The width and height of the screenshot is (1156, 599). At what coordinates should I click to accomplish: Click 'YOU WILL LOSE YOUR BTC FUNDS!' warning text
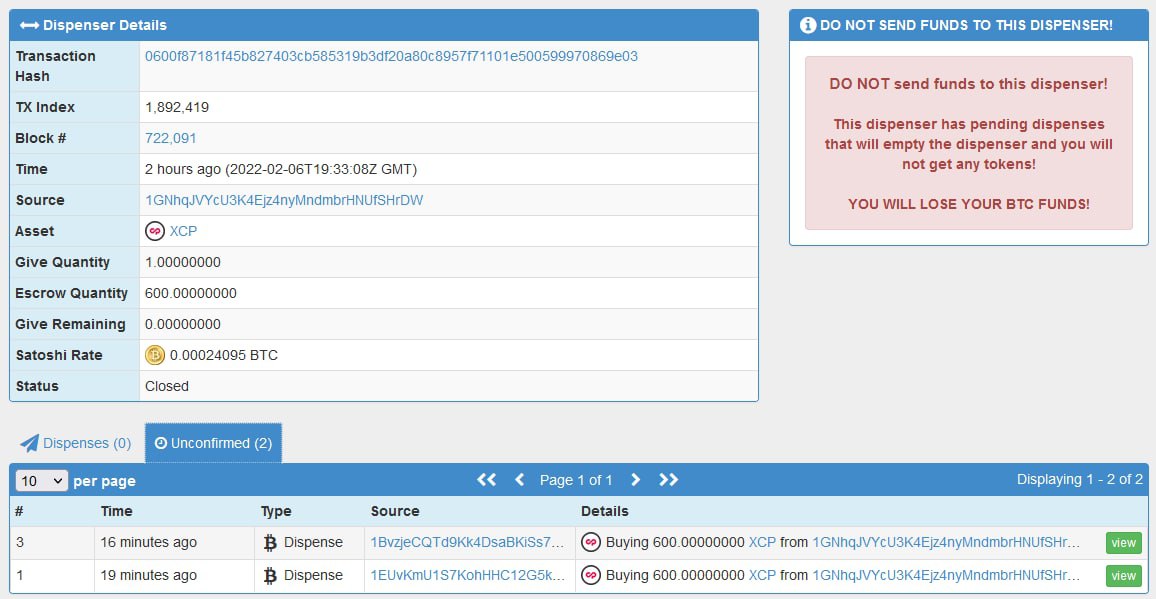pos(969,204)
